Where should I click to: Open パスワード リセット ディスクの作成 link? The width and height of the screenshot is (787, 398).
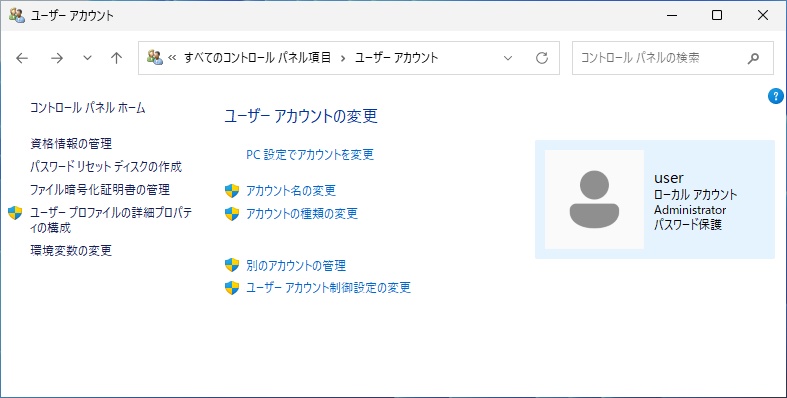(106, 167)
